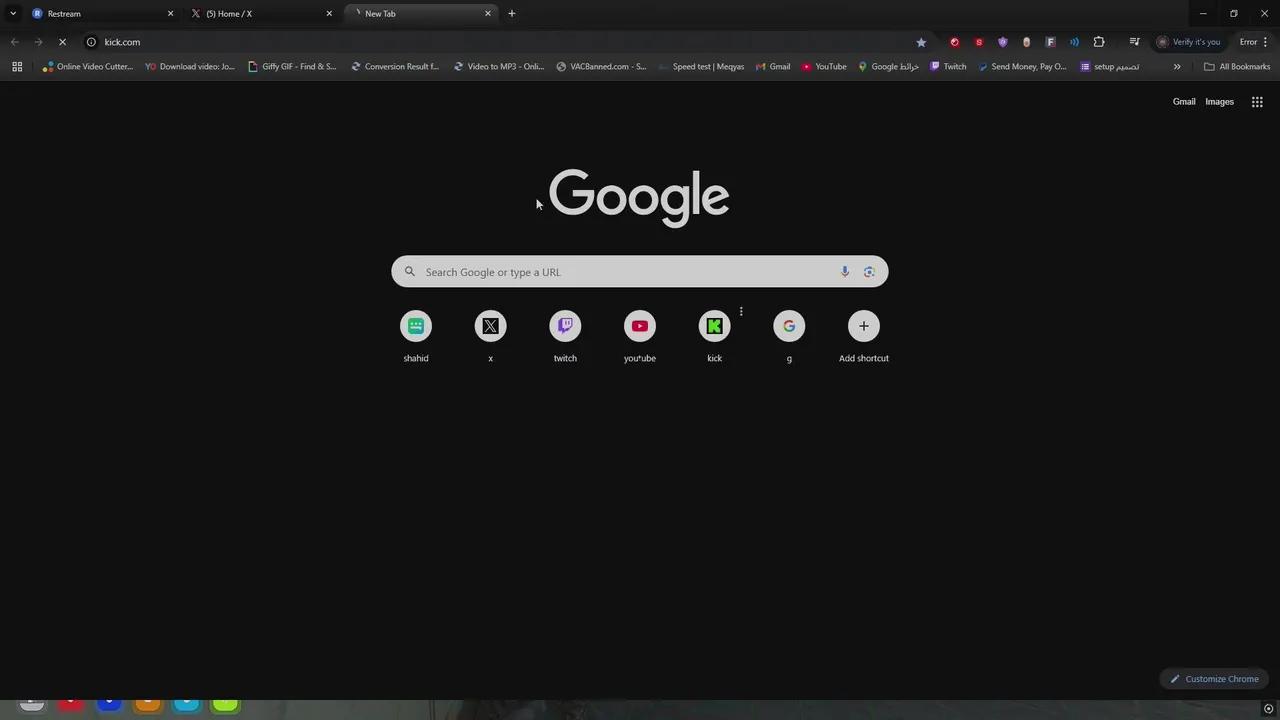Screen dimensions: 1280x720
Task: Open the Chrome Error menu button
Action: coord(1253,42)
